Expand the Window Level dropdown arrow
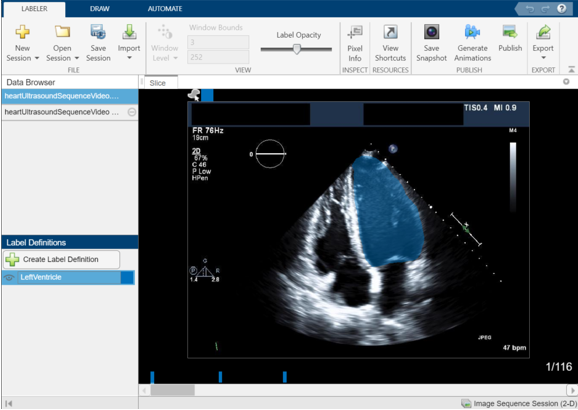578x410 pixels. (175, 58)
